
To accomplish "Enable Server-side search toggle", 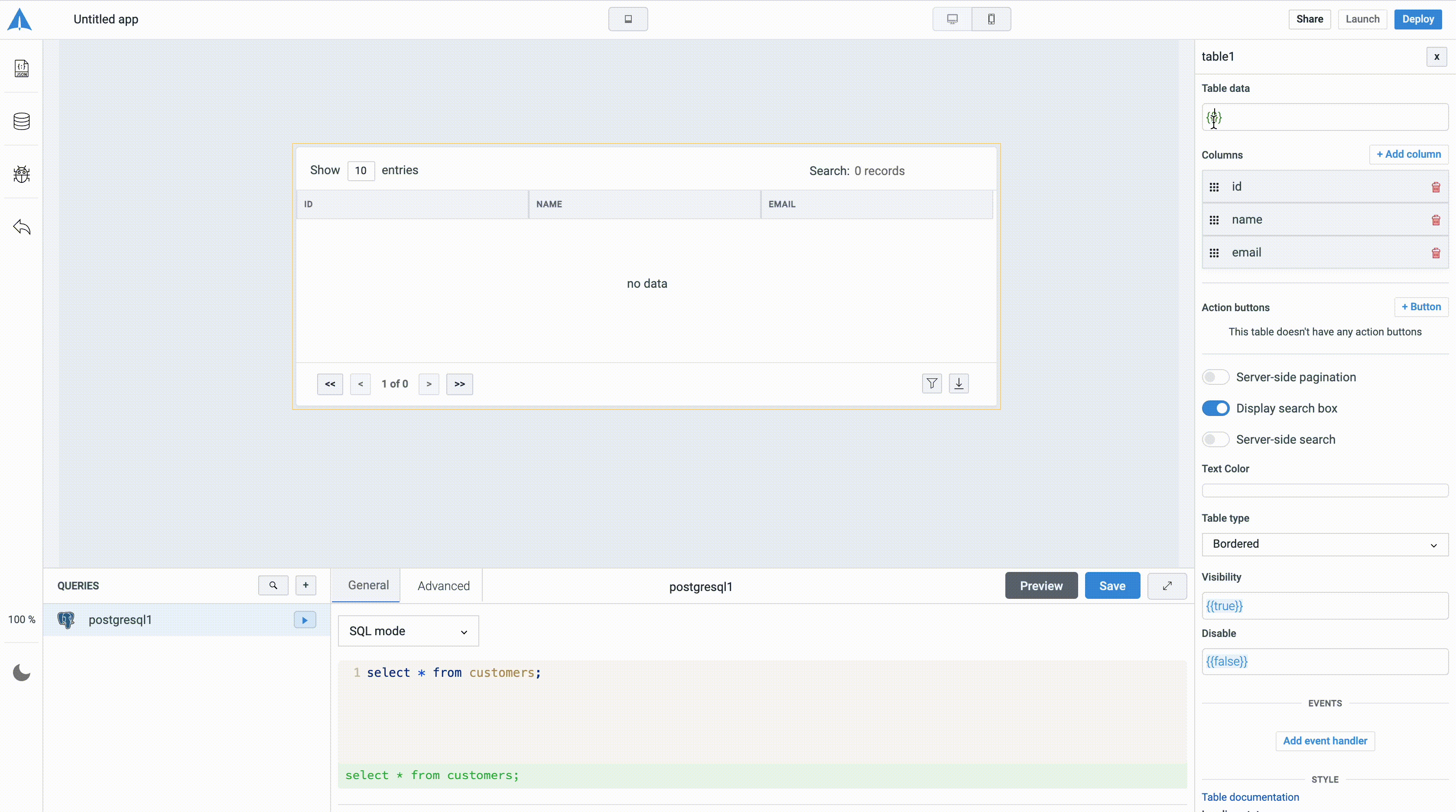I will (1215, 440).
